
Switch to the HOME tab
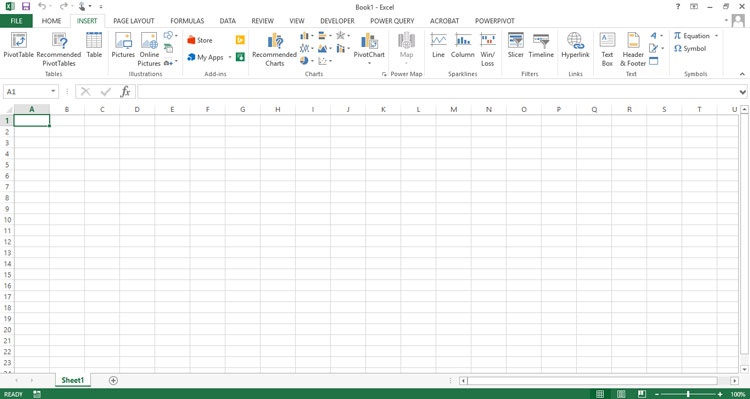(51, 21)
